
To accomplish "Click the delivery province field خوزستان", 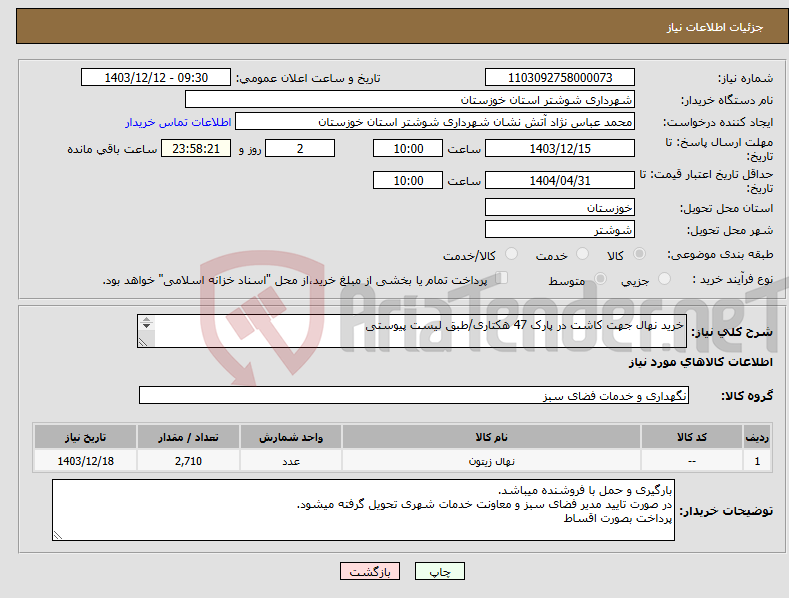I will (x=560, y=207).
